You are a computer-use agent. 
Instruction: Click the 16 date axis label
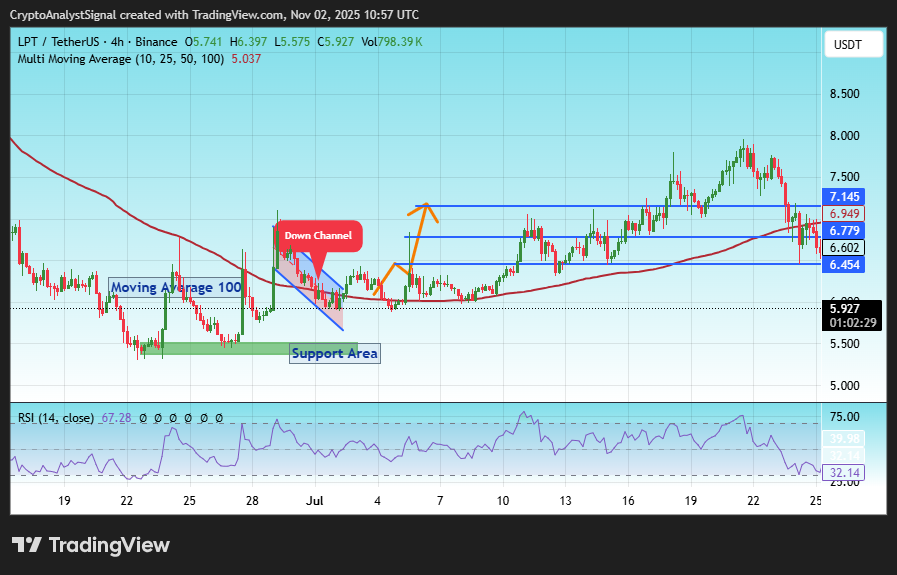[628, 501]
